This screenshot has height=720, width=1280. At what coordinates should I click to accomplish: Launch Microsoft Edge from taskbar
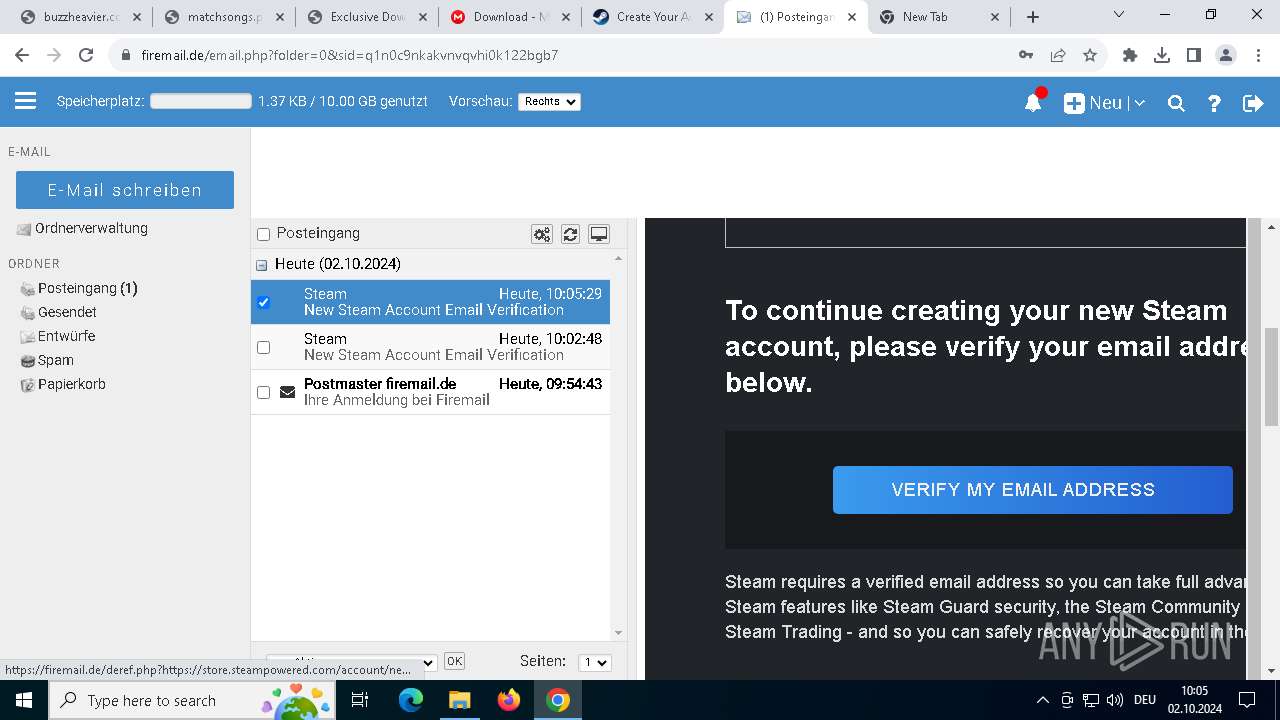[411, 700]
